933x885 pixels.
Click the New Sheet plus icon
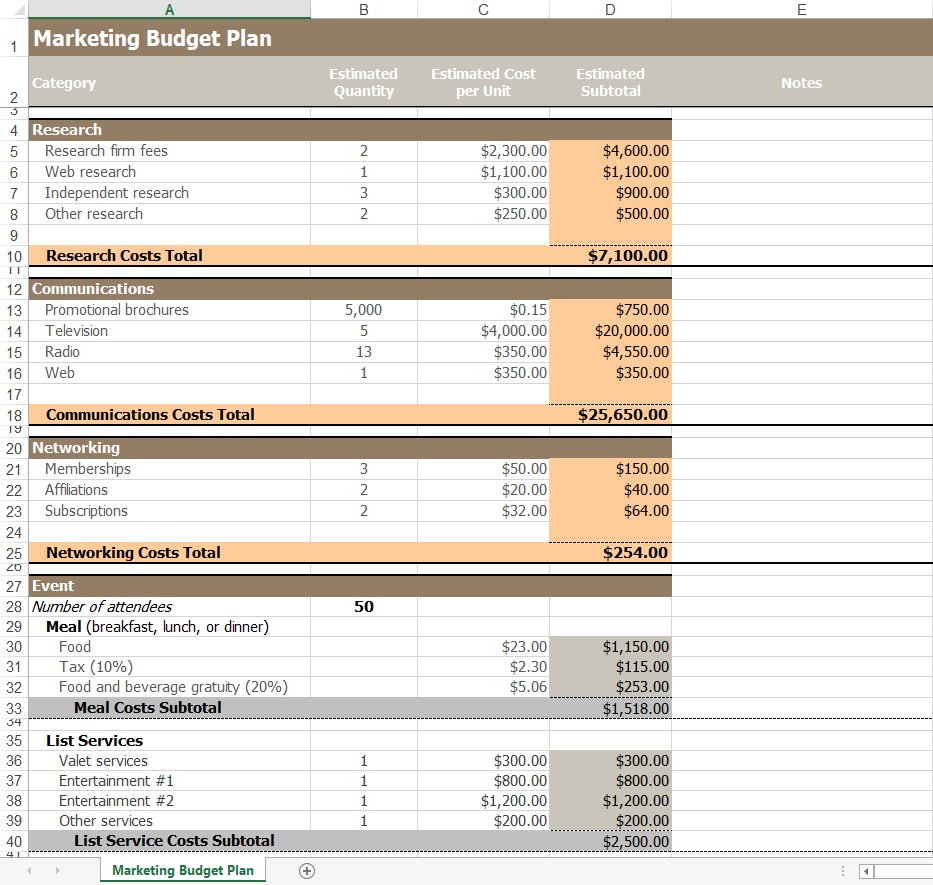click(x=307, y=871)
